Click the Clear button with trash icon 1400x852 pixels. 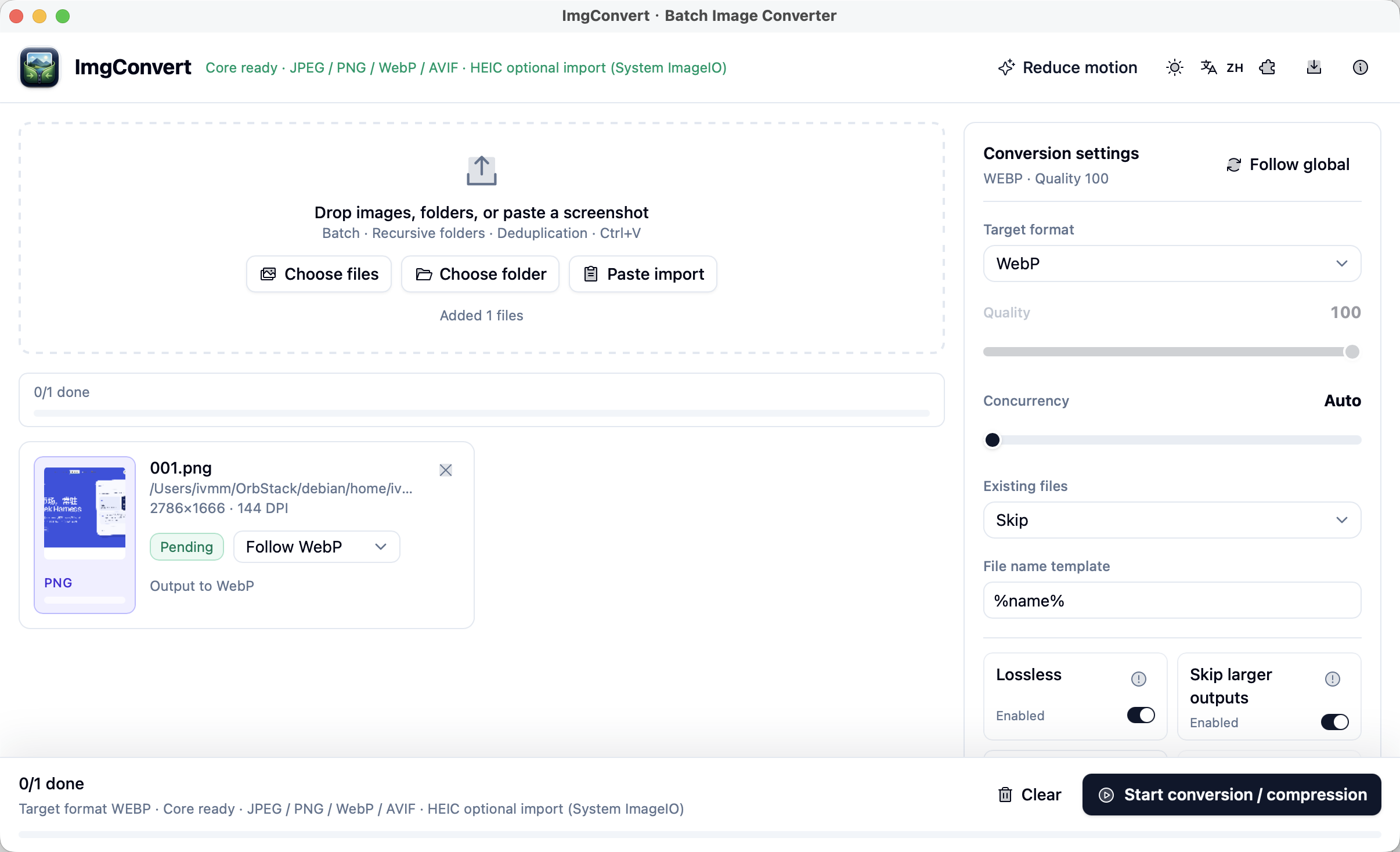tap(1030, 795)
